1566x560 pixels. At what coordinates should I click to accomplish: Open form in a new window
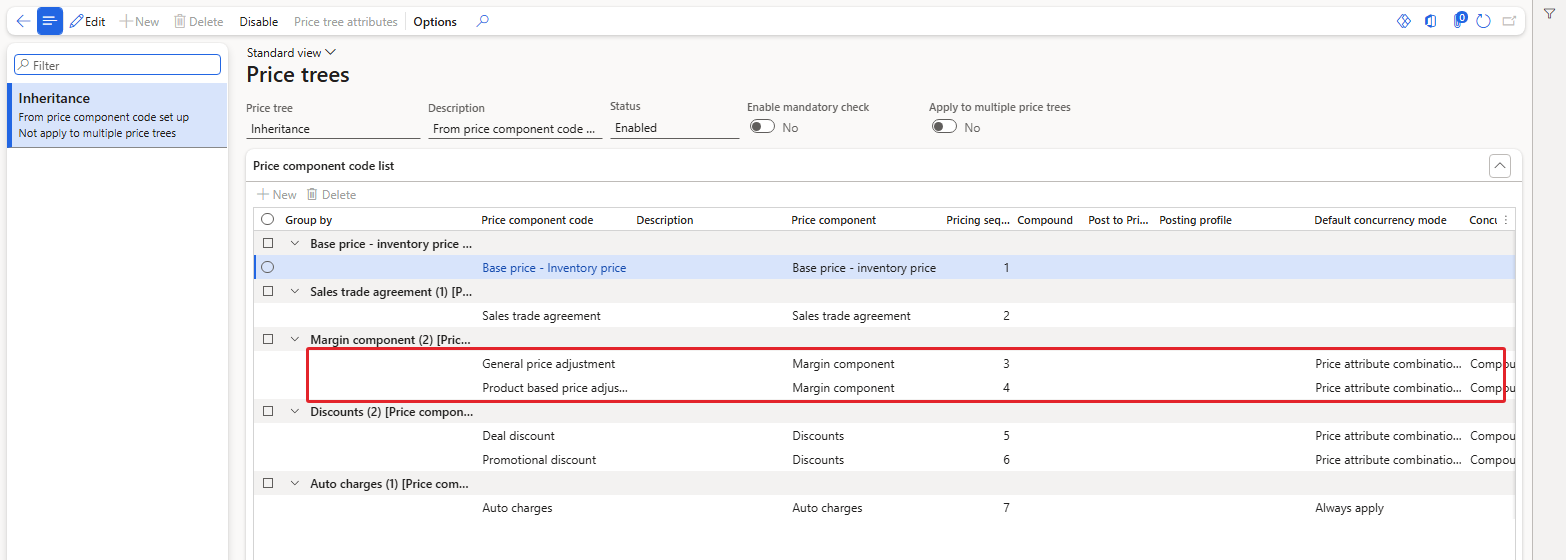tap(1509, 21)
